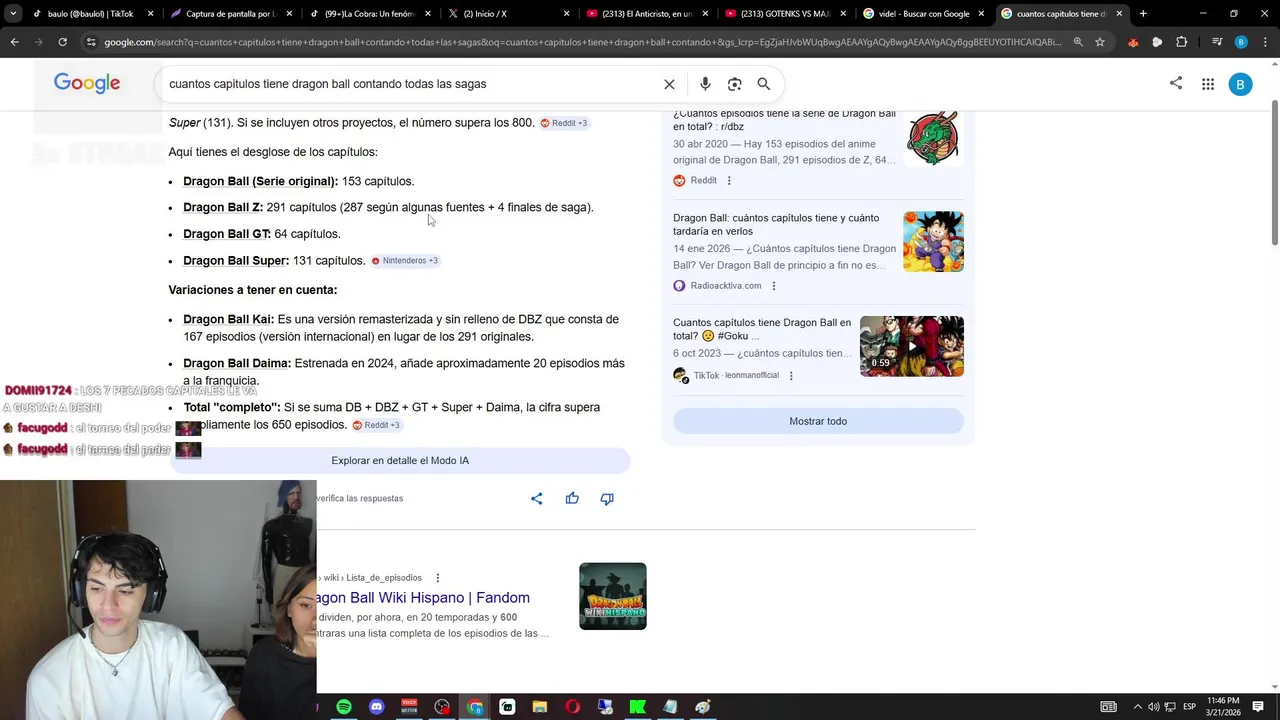
Task: Bookmark this page with the star
Action: tap(1100, 42)
